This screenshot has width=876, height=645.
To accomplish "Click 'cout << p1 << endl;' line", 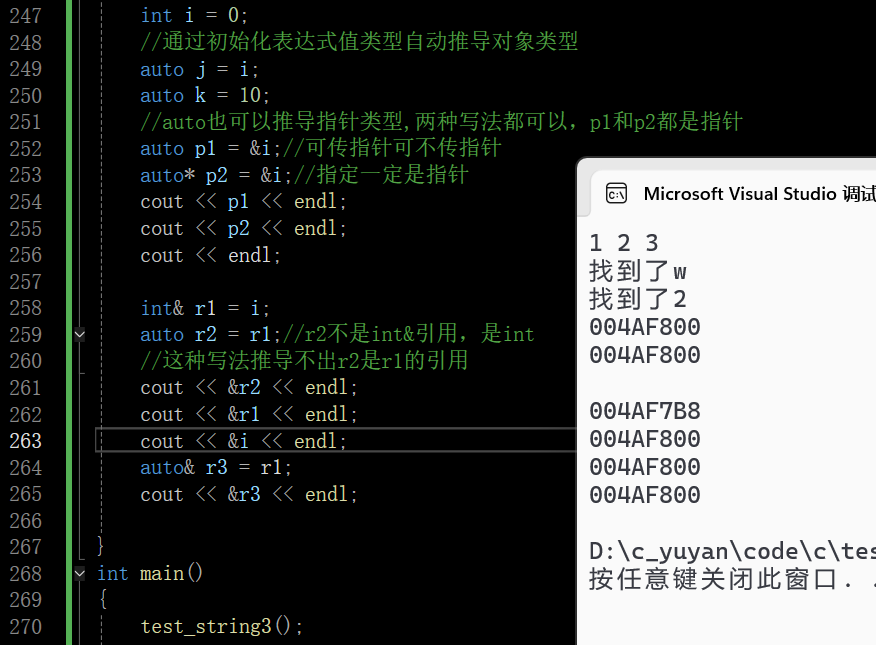I will point(243,201).
